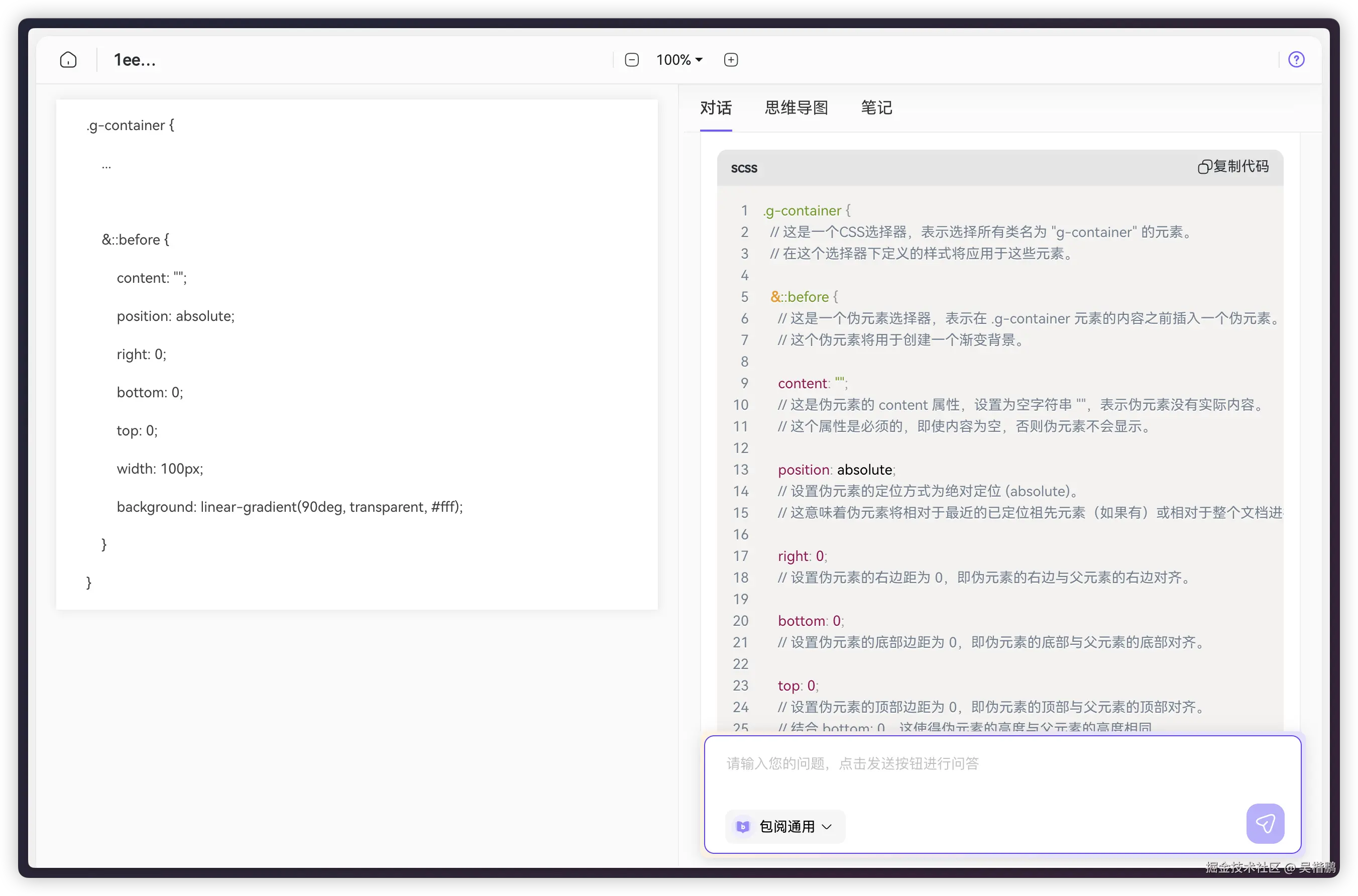Click the background linear-gradient line in document

[289, 507]
